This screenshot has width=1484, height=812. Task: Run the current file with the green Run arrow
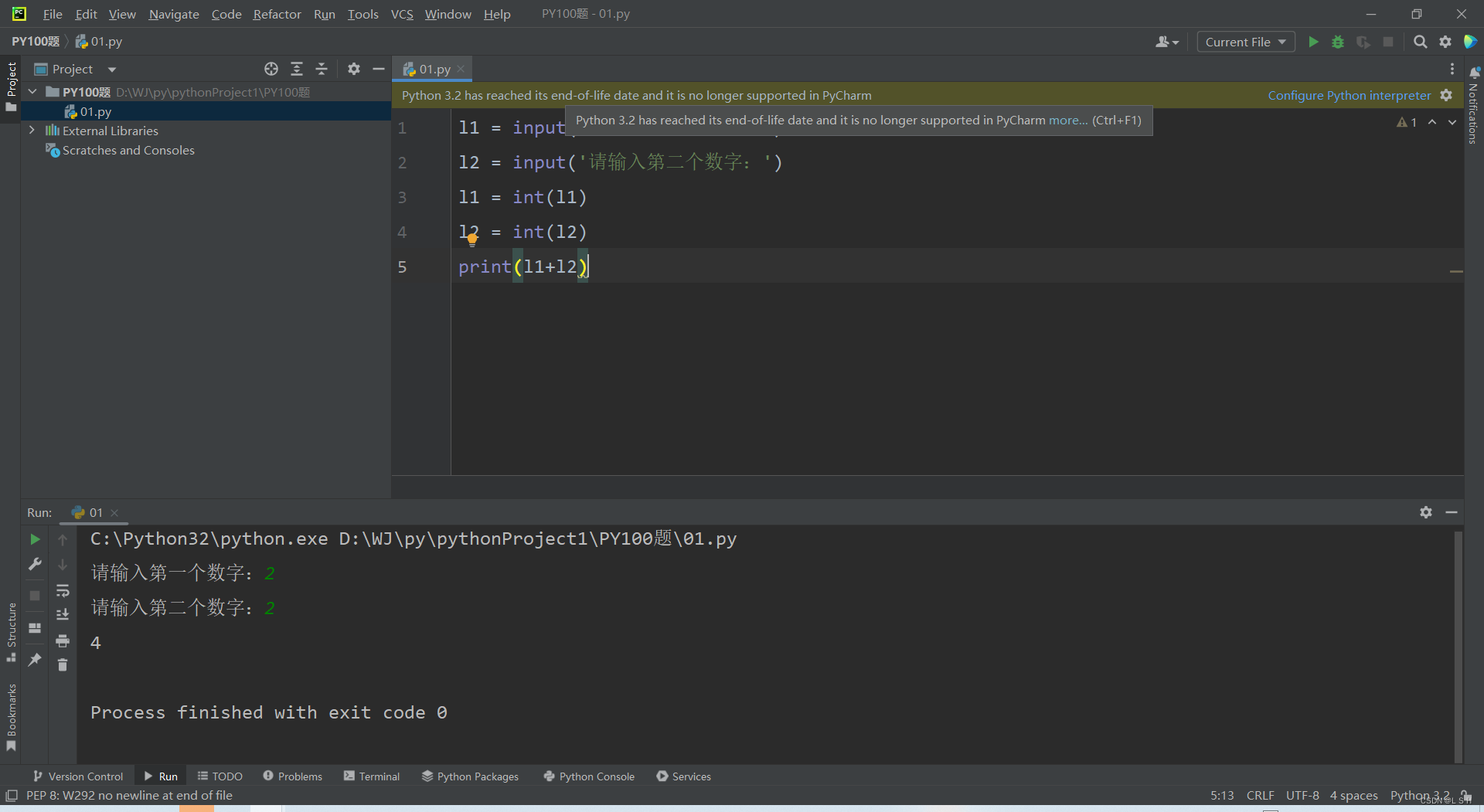coord(1314,42)
